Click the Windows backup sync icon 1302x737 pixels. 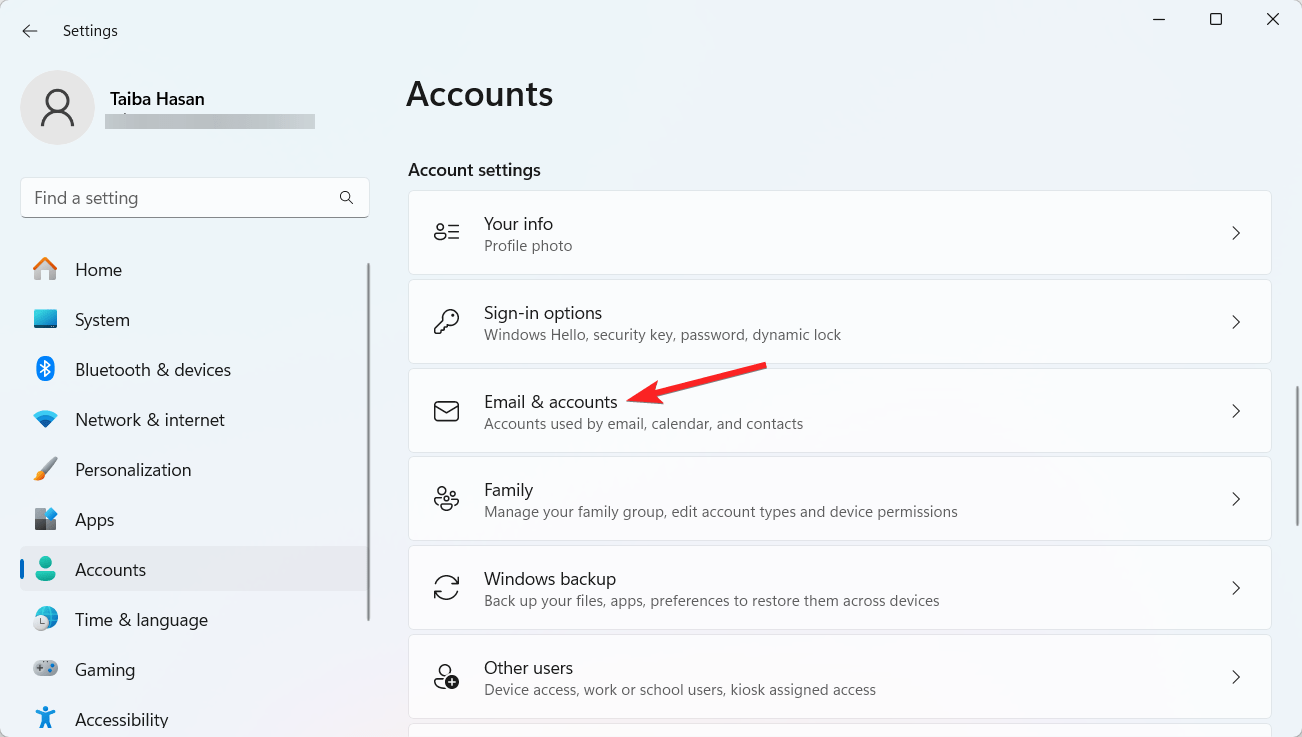(446, 588)
